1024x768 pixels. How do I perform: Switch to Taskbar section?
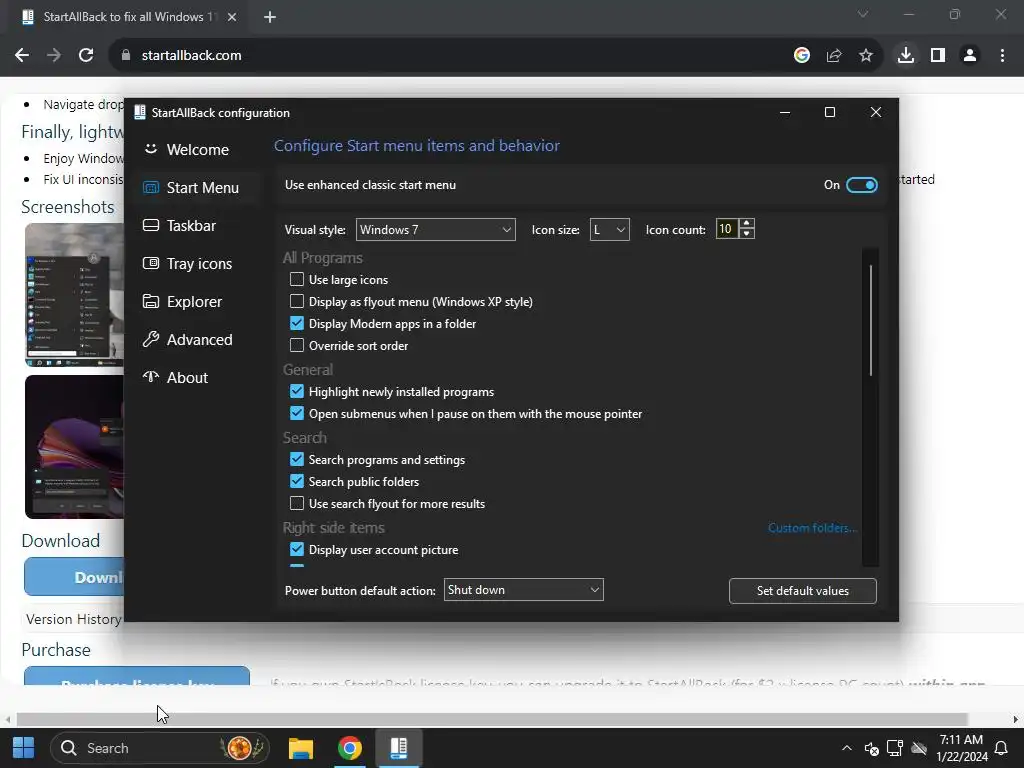click(x=191, y=225)
